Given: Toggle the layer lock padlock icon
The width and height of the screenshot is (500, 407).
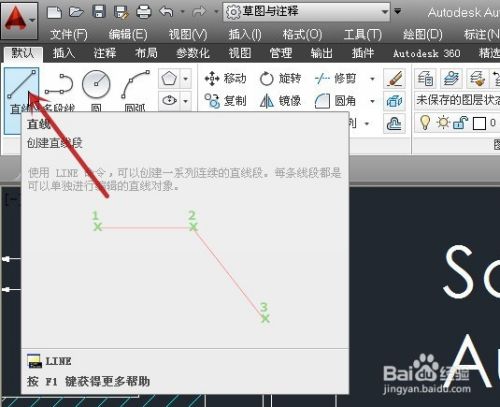Looking at the screenshot, I should [x=461, y=123].
